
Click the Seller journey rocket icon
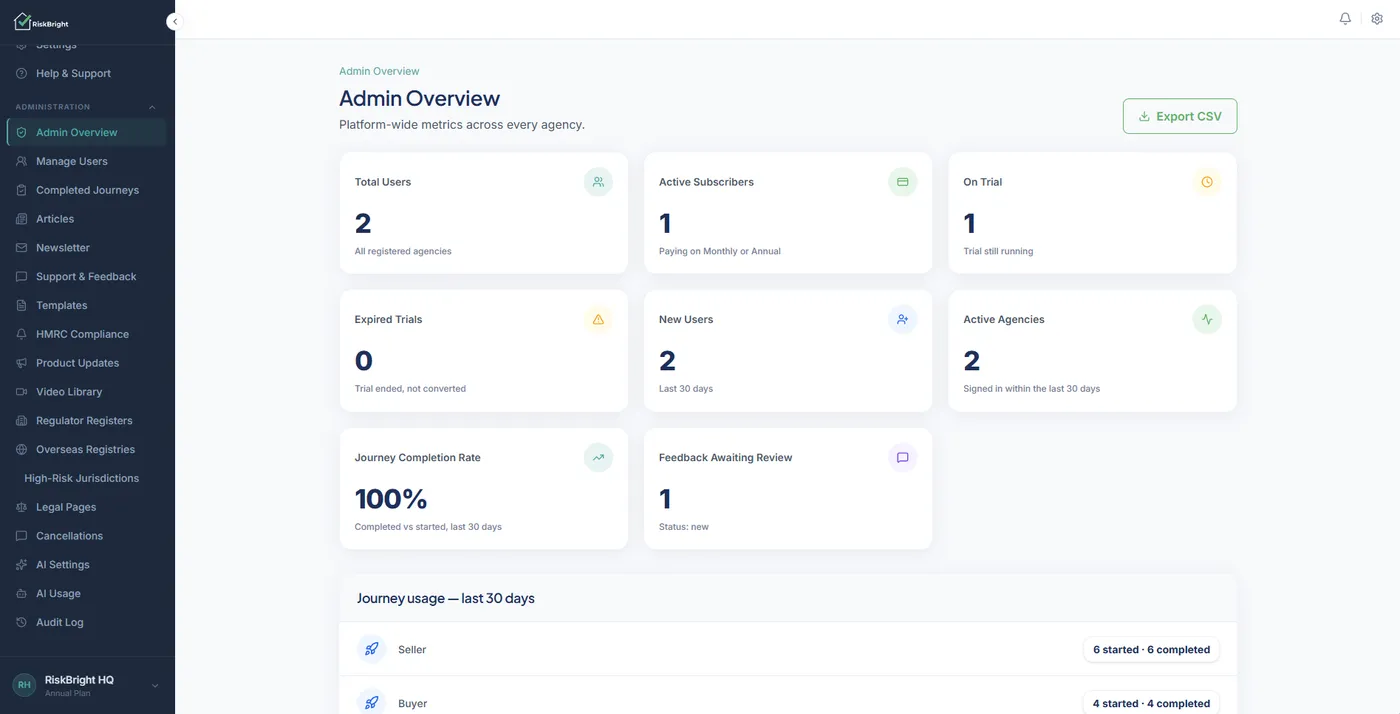pyautogui.click(x=371, y=649)
